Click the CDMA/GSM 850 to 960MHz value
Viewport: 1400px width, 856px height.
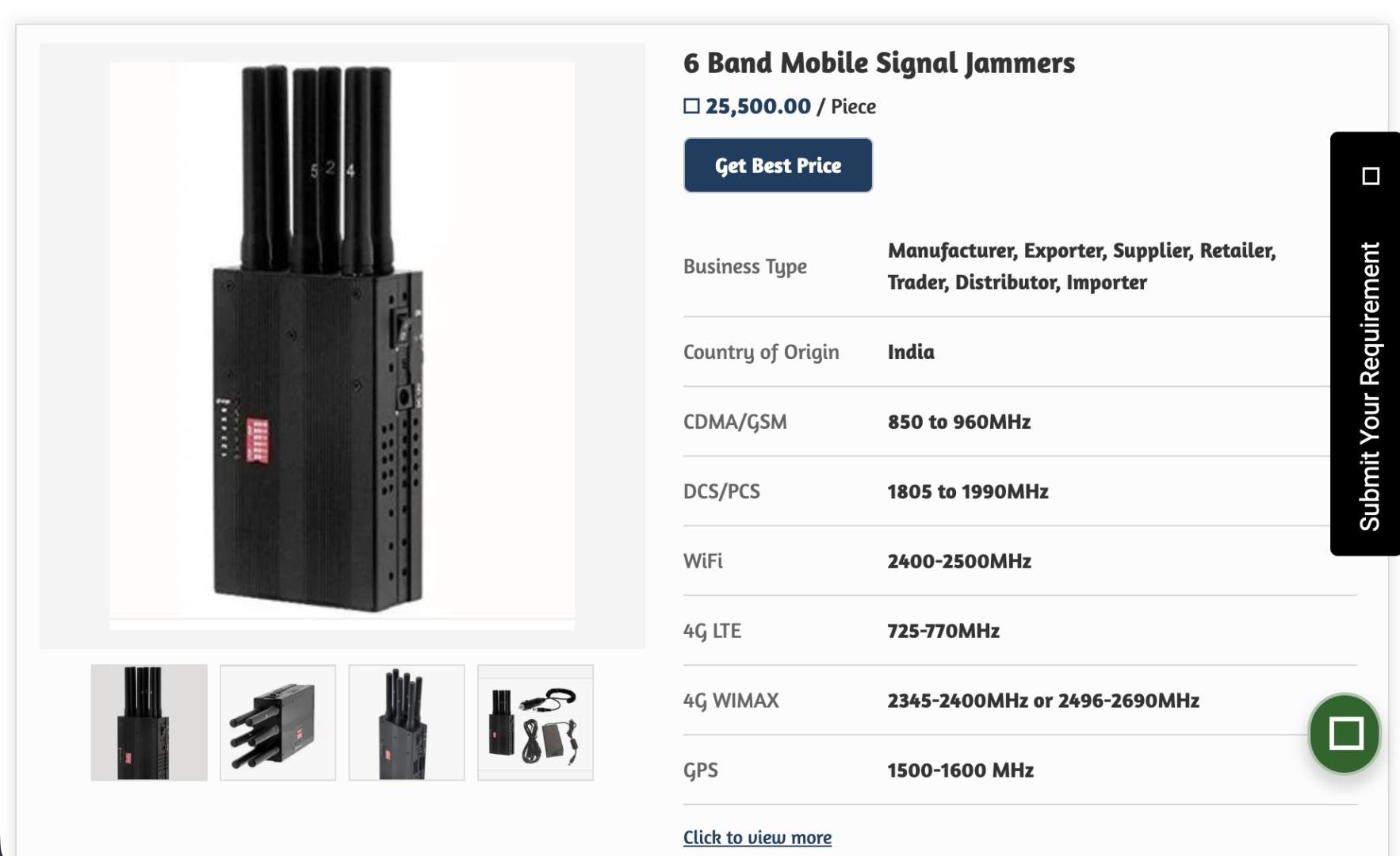tap(959, 422)
